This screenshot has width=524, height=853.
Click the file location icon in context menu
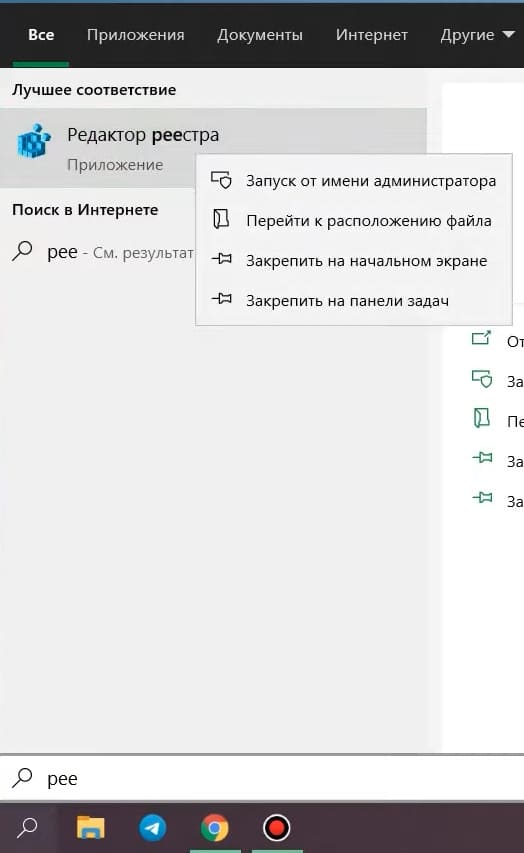pos(221,220)
